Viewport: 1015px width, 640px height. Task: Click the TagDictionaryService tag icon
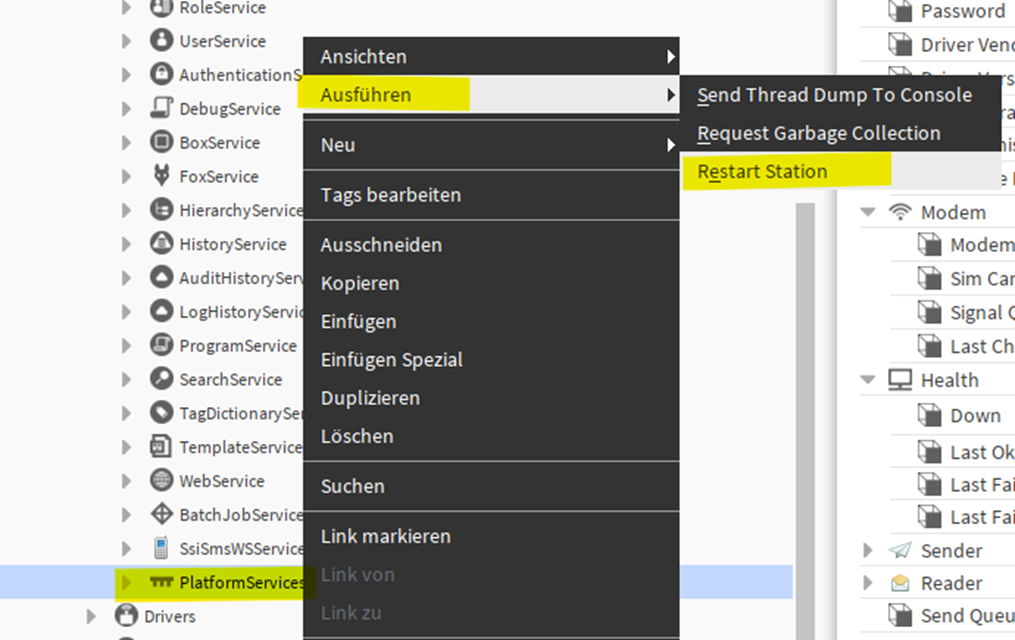[x=161, y=413]
